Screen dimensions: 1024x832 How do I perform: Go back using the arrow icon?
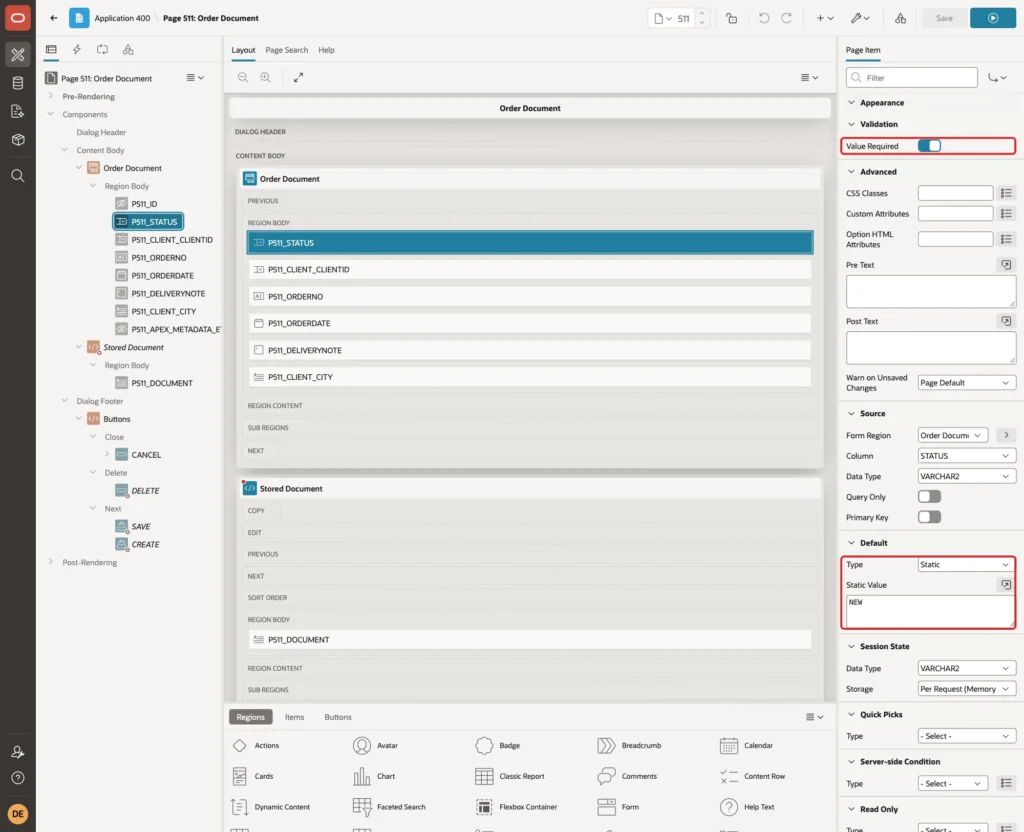pos(54,18)
